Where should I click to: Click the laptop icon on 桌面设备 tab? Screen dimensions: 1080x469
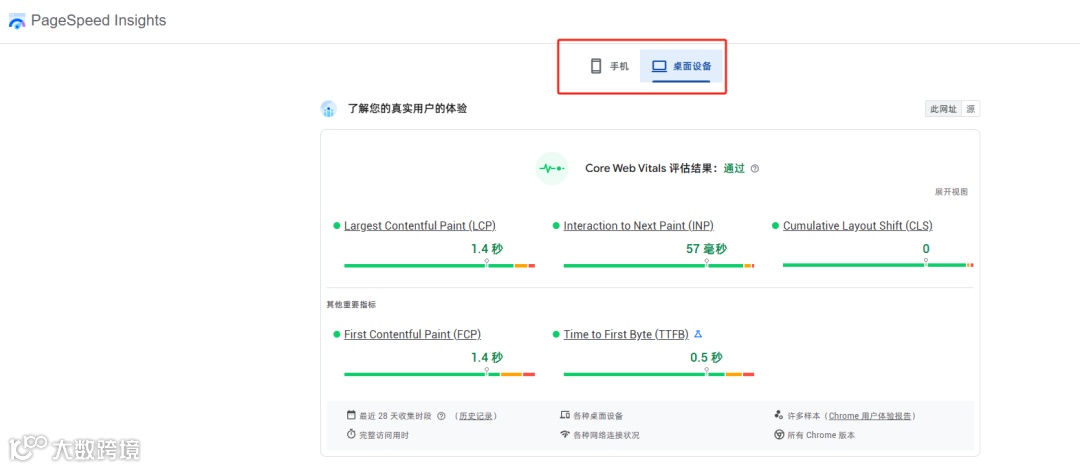tap(660, 66)
